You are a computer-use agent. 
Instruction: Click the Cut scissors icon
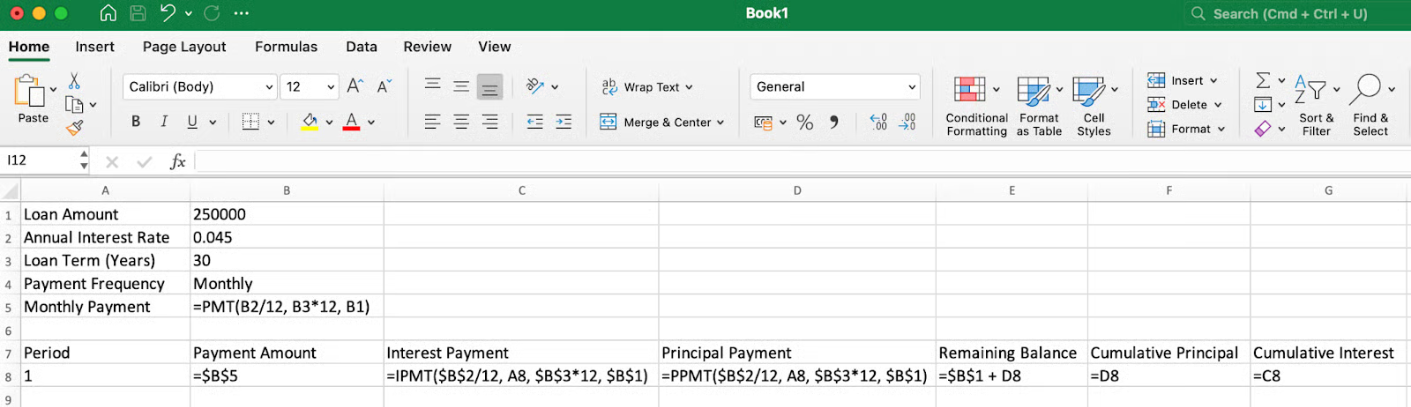[74, 82]
